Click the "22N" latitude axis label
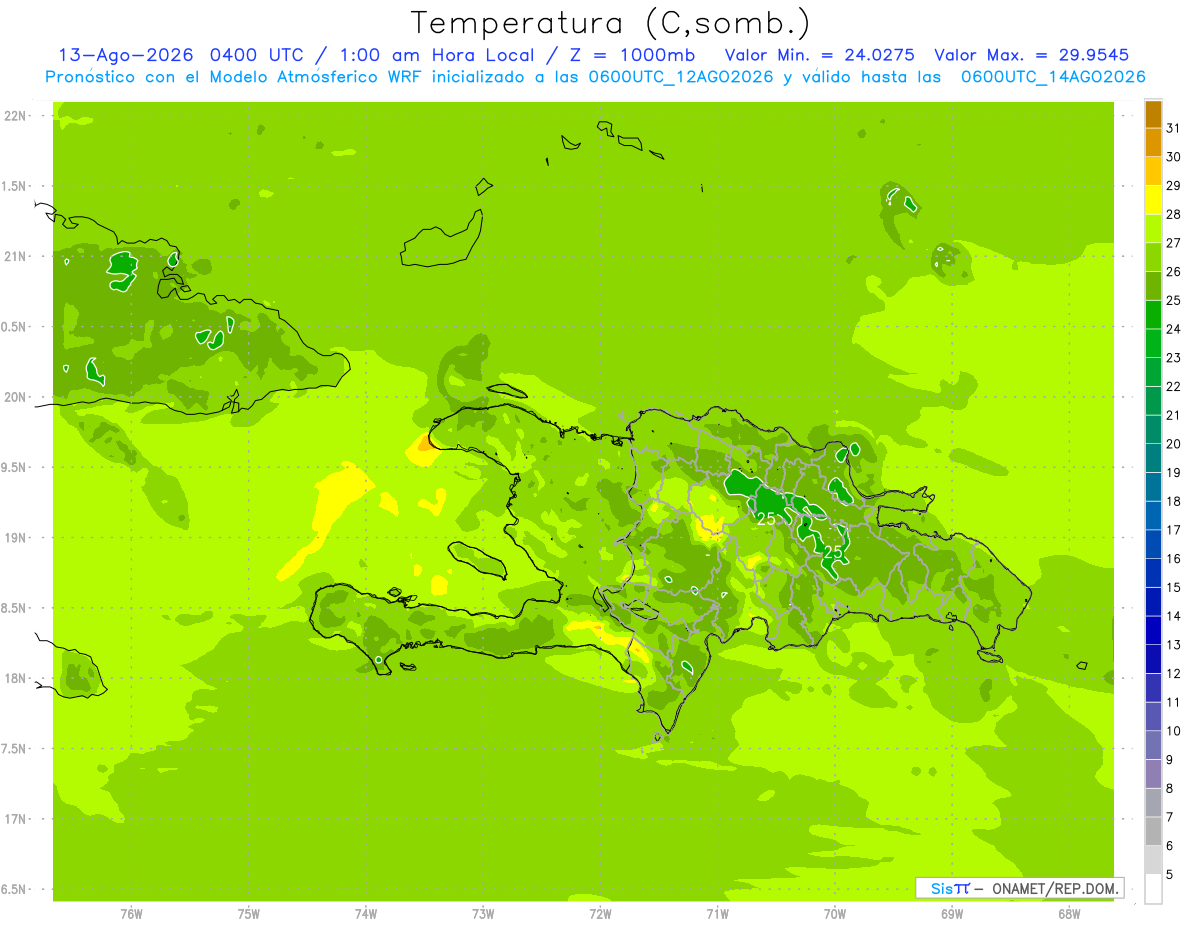Screen dimensions: 1200x927 tap(15, 116)
